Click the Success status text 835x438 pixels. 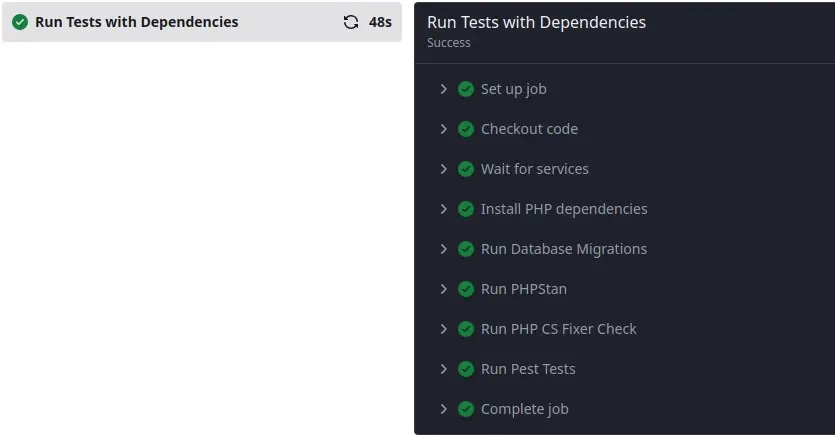449,43
